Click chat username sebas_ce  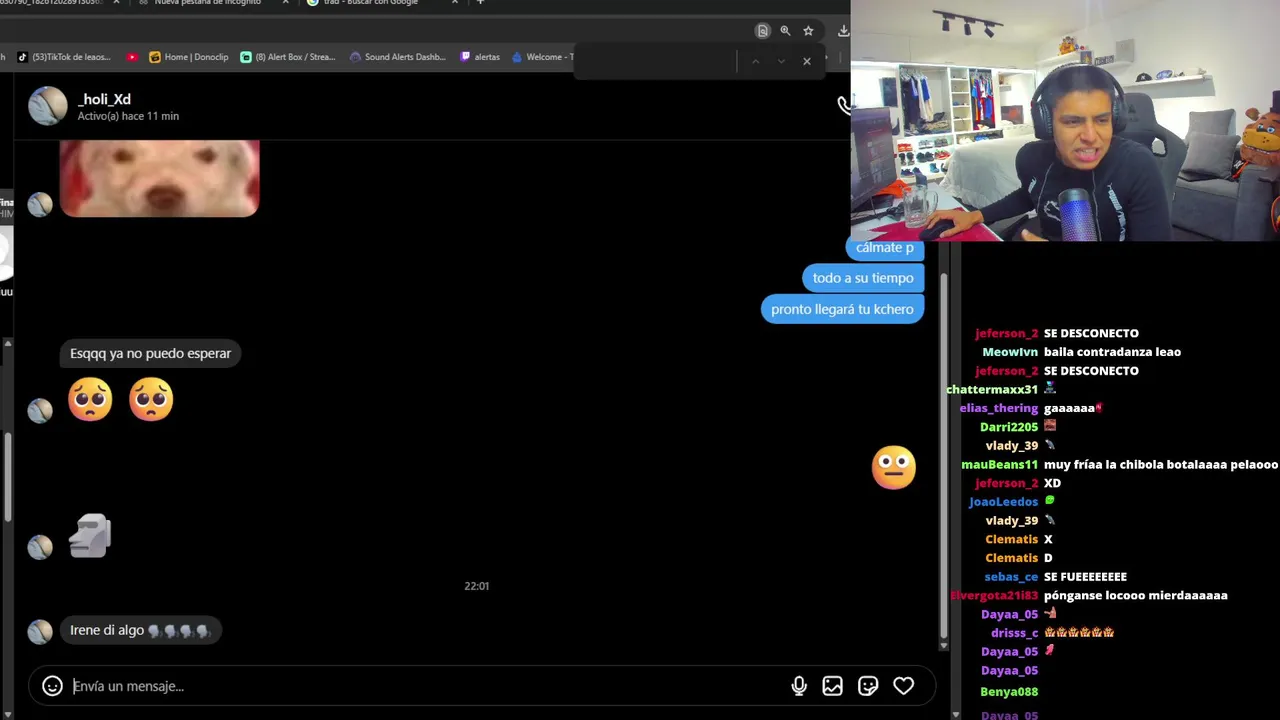tap(1011, 577)
